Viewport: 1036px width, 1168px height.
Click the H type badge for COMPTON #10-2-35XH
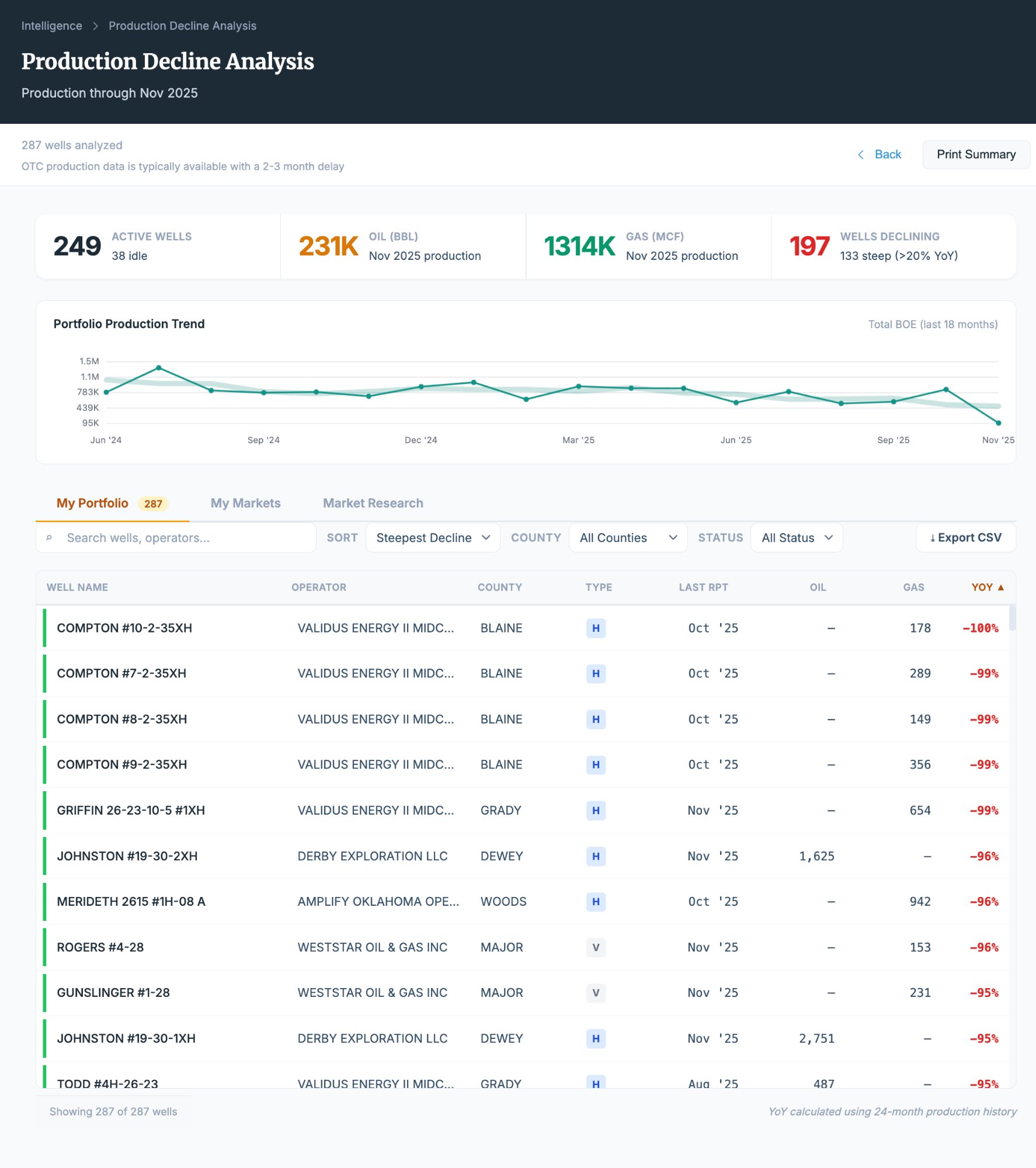coord(596,628)
